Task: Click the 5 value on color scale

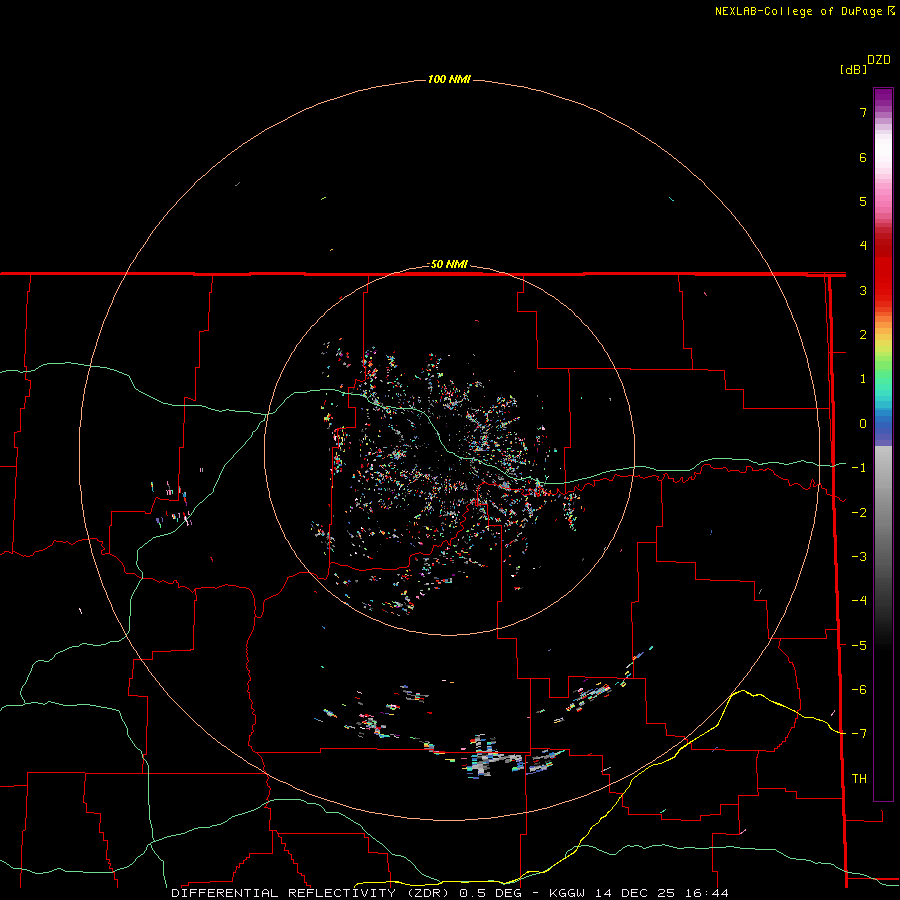Action: pyautogui.click(x=863, y=201)
